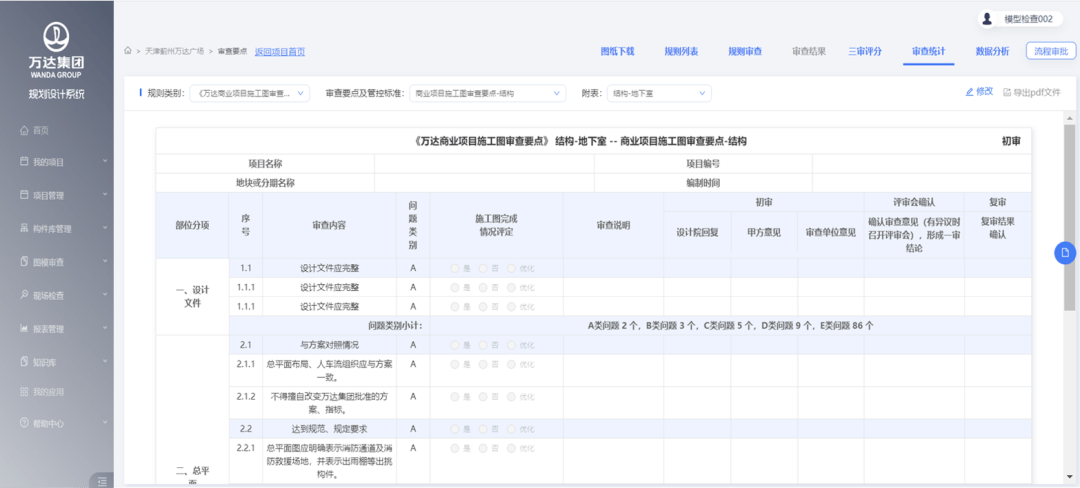This screenshot has height=488, width=1080.
Task: Select 优化 for row 2.1 与方案对照情况
Action: (511, 344)
